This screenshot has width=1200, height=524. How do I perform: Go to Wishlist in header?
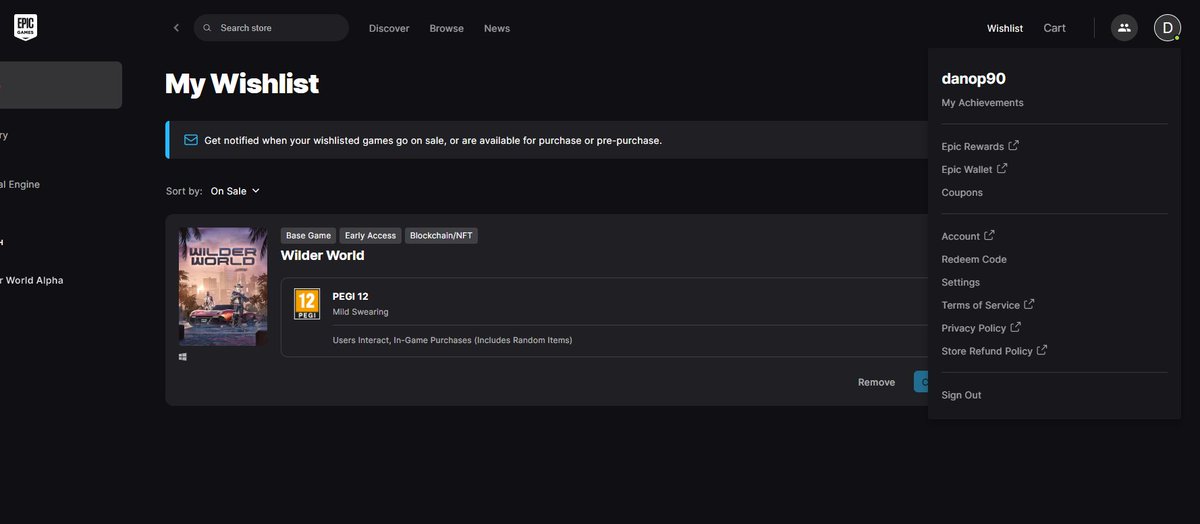coord(1005,28)
